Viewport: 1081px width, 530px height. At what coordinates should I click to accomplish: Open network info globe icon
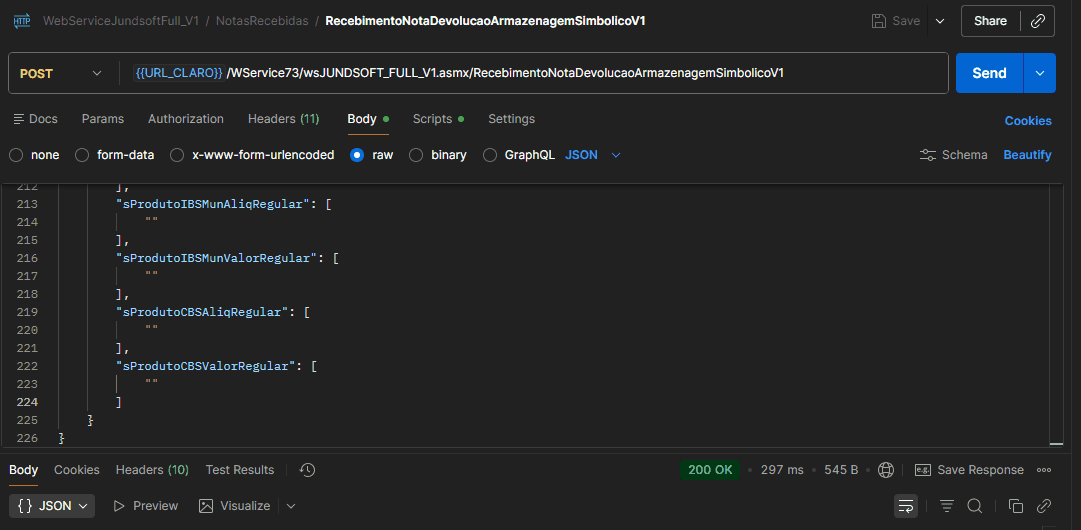885,470
